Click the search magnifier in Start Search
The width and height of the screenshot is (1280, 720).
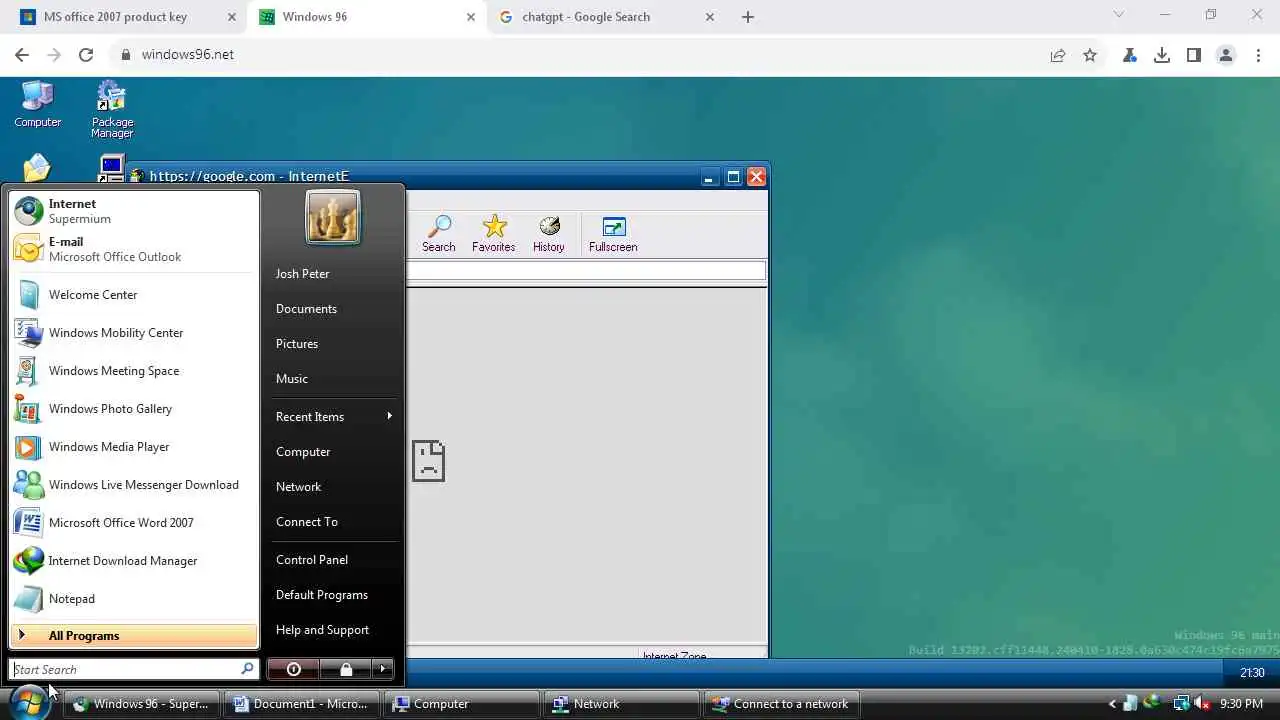click(x=247, y=669)
